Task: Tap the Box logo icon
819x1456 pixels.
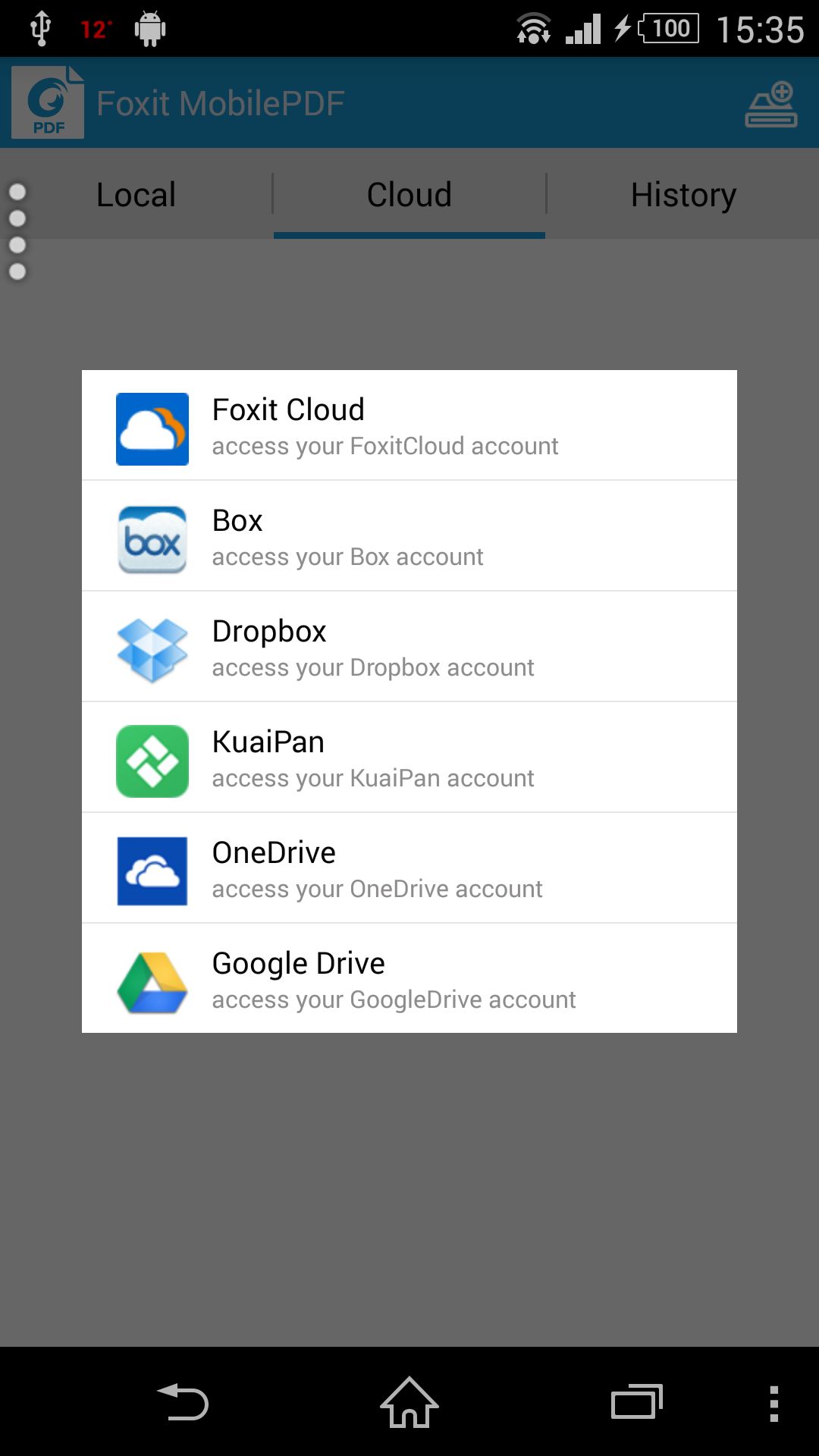Action: click(152, 539)
